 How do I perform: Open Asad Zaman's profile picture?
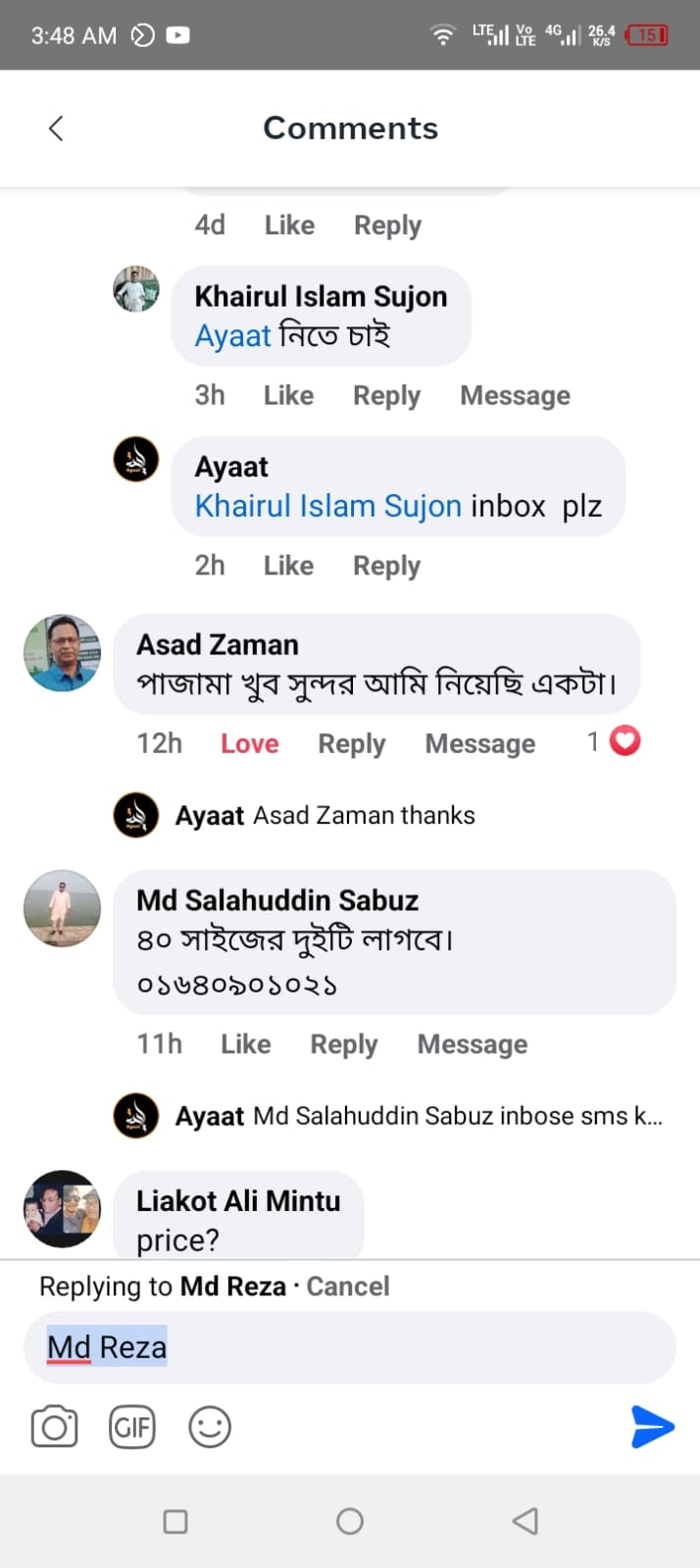62,653
